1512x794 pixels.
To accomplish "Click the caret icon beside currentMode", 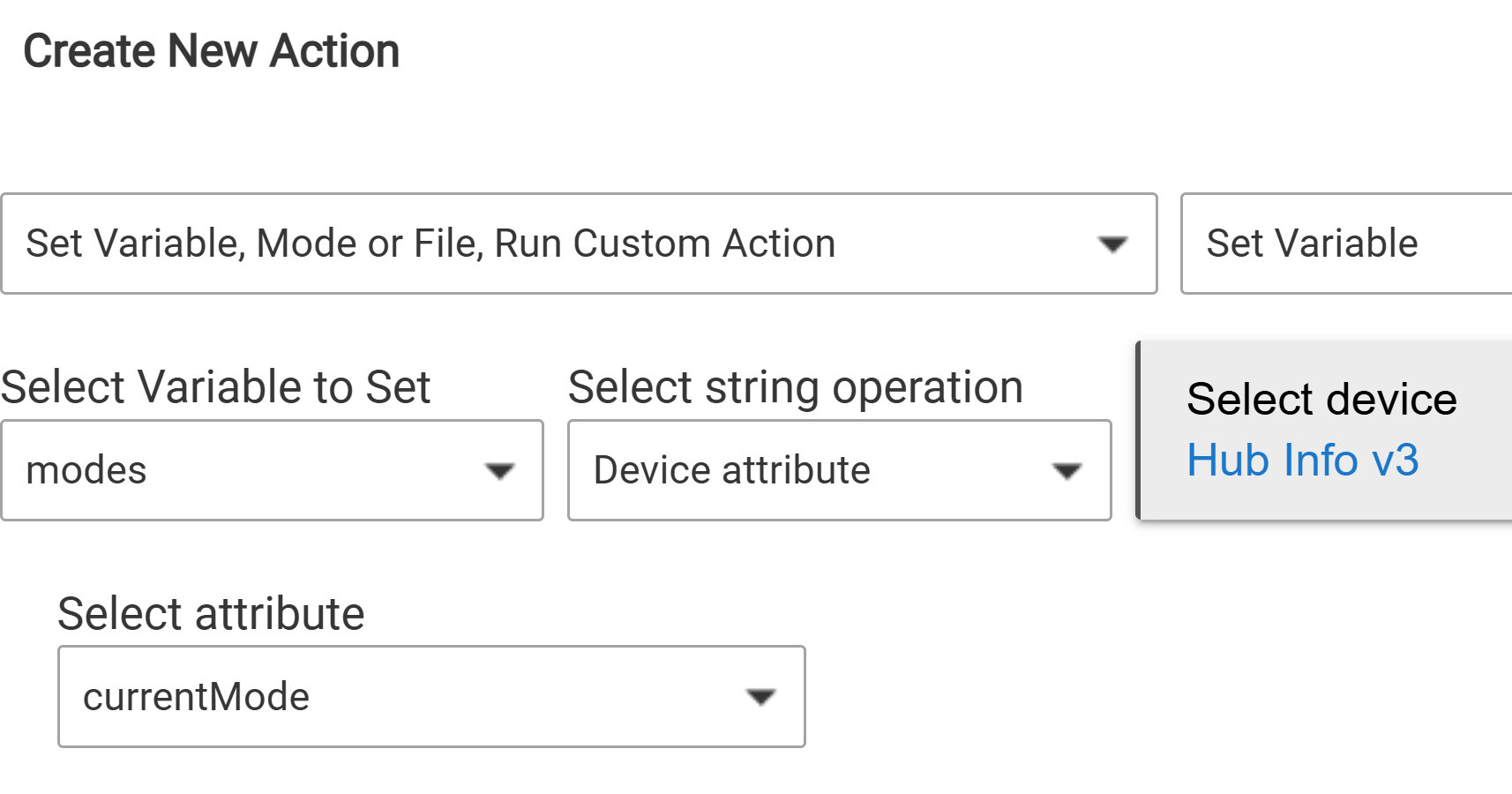I will pos(760,698).
